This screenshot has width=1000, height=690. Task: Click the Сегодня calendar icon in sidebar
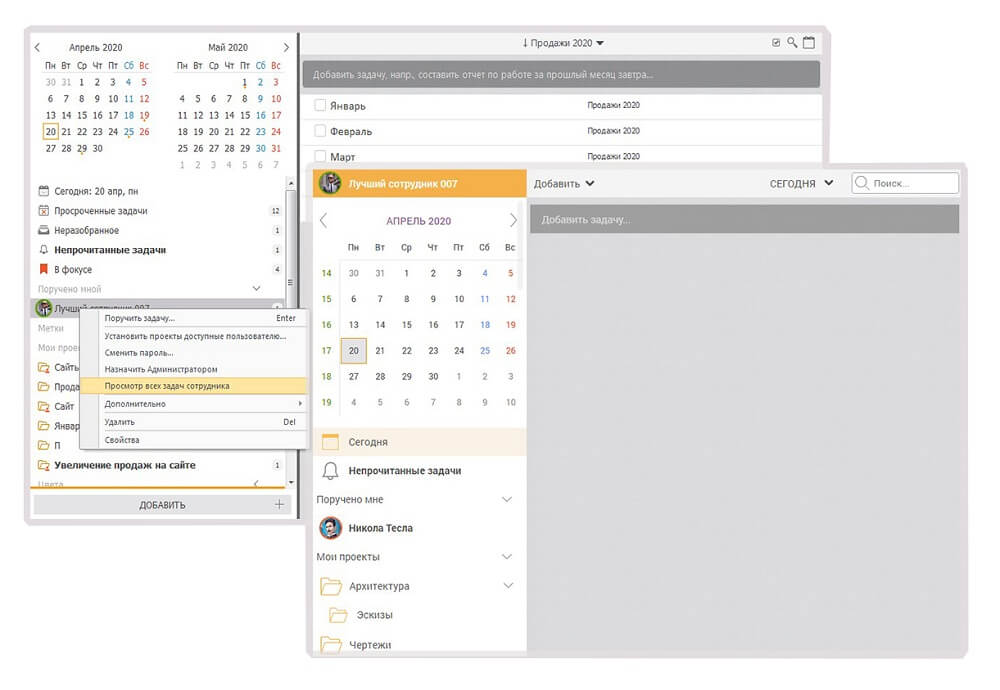click(330, 442)
